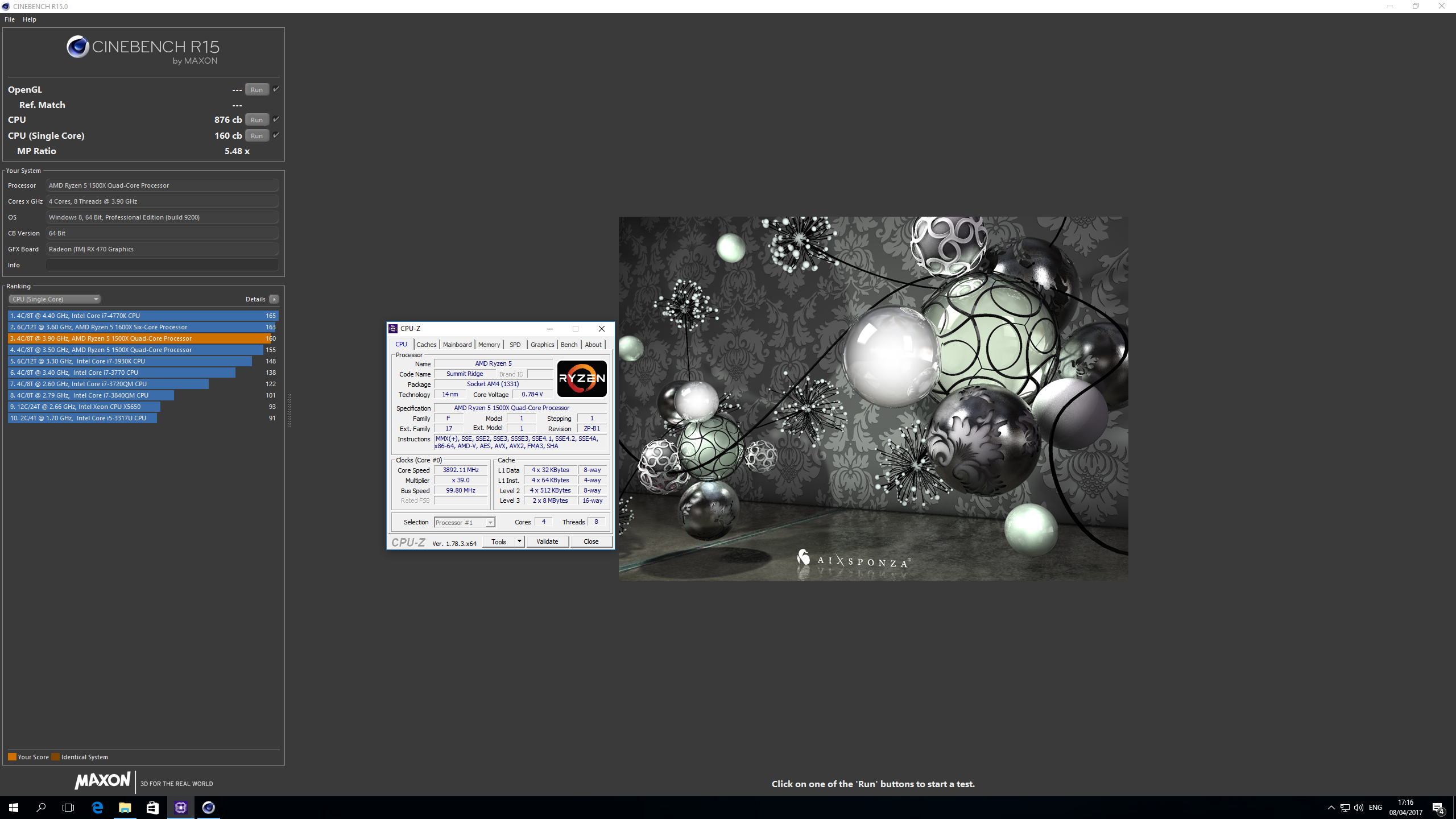Minimize the CPU-Z window

click(550, 329)
